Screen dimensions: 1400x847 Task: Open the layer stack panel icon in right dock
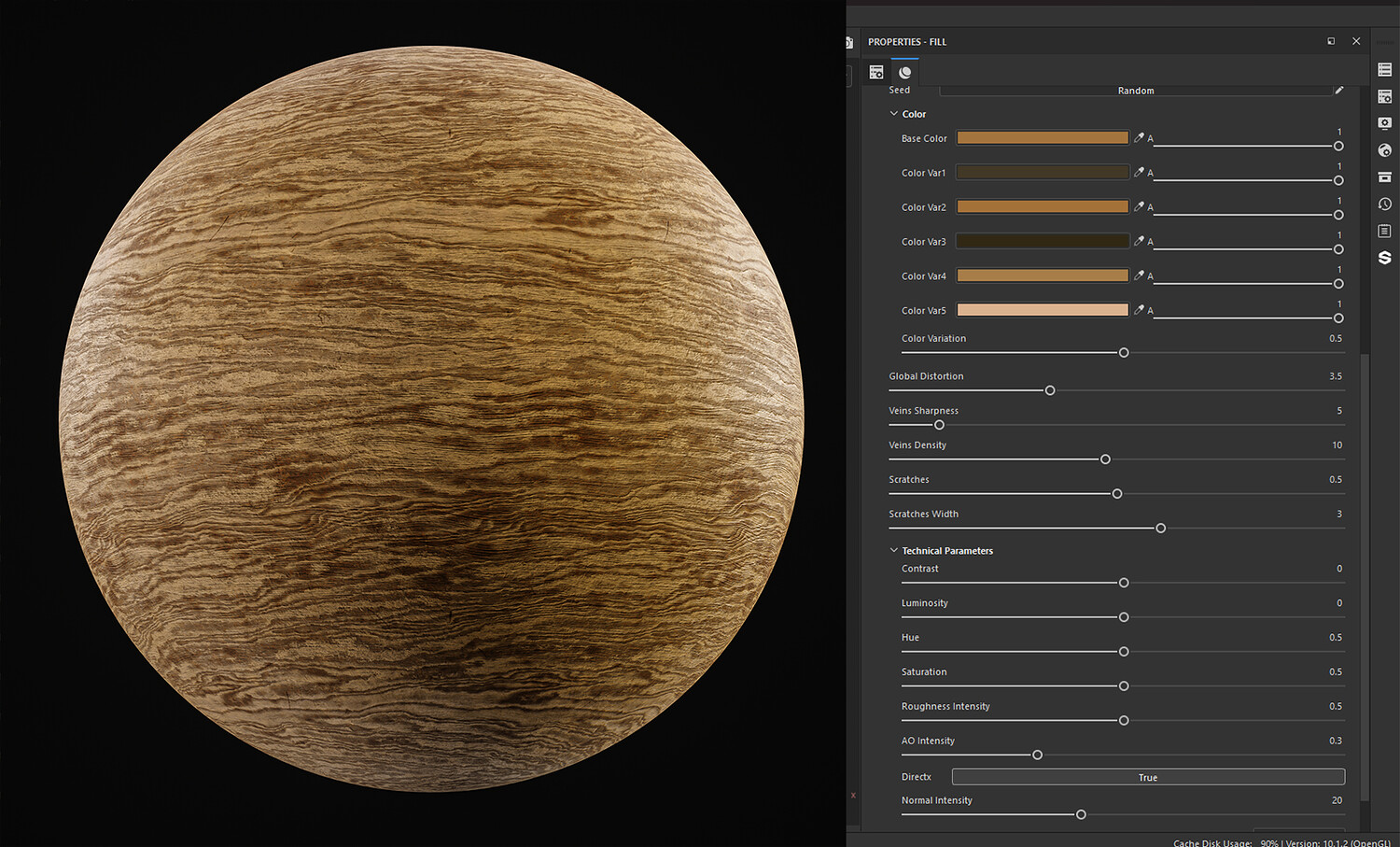pos(1384,70)
